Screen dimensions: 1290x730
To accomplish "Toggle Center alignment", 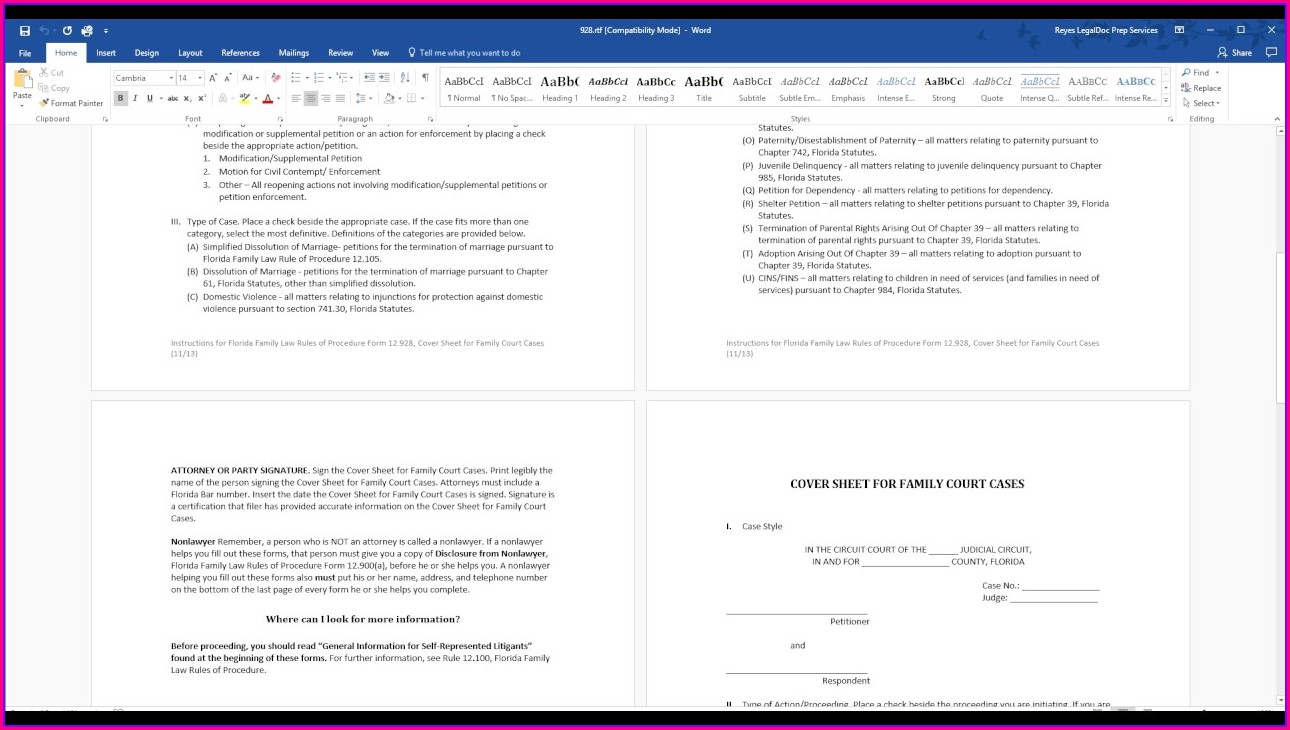I will (x=311, y=98).
